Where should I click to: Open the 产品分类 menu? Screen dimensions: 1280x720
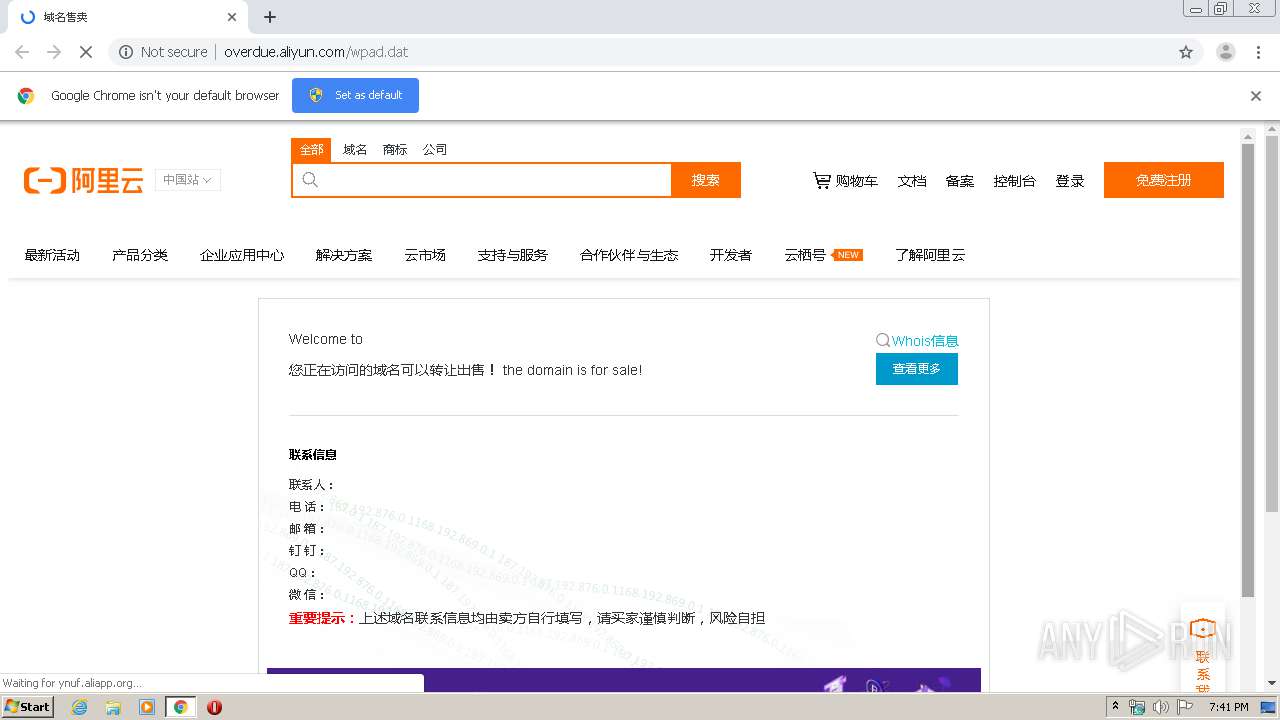[x=140, y=255]
